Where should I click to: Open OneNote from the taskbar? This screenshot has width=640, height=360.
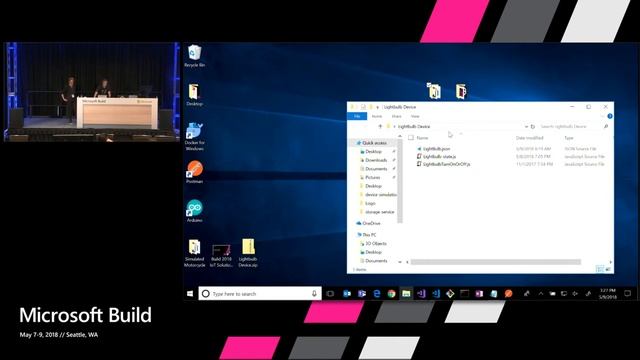click(479, 293)
